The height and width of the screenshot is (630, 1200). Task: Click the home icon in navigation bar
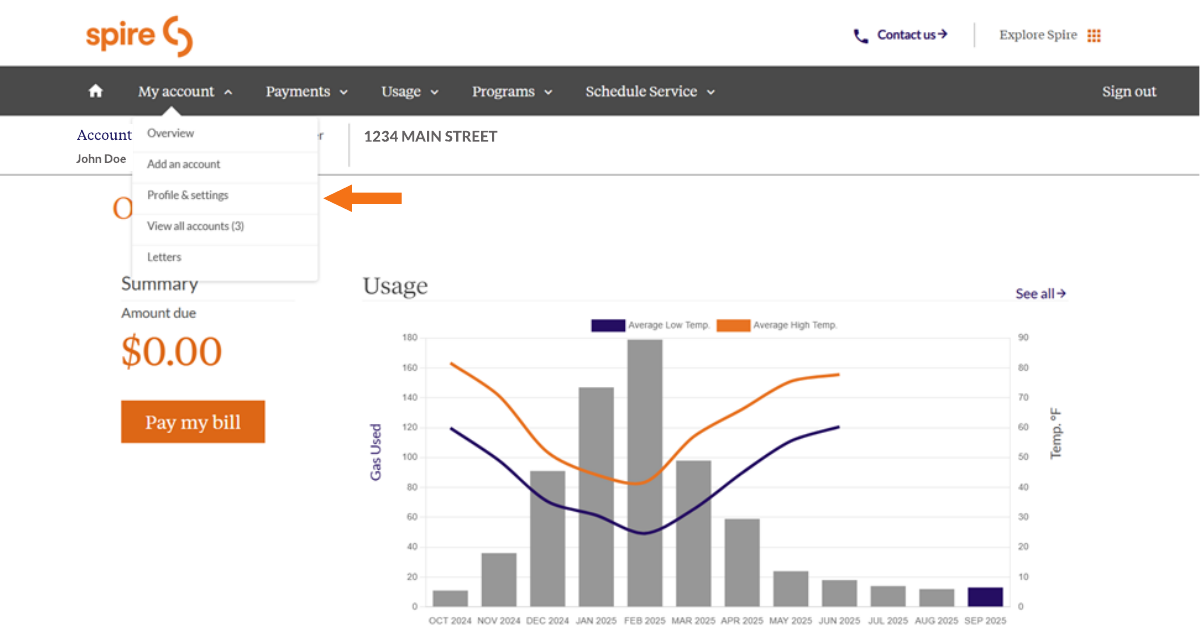[x=96, y=91]
